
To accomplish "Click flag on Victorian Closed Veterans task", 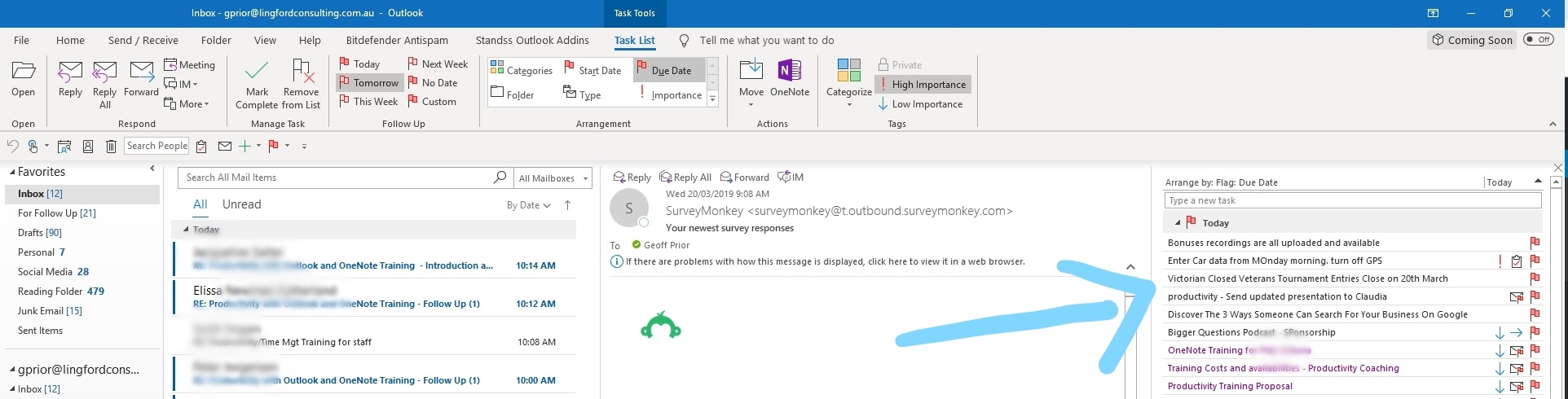I will coord(1535,278).
